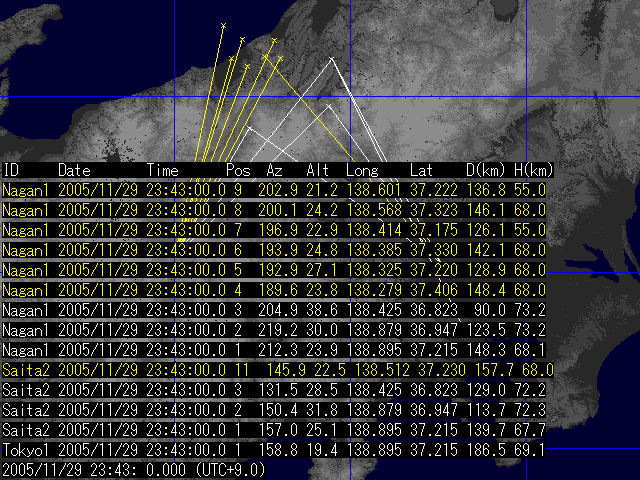
Task: Select distance value 90.0
Action: coord(490,310)
